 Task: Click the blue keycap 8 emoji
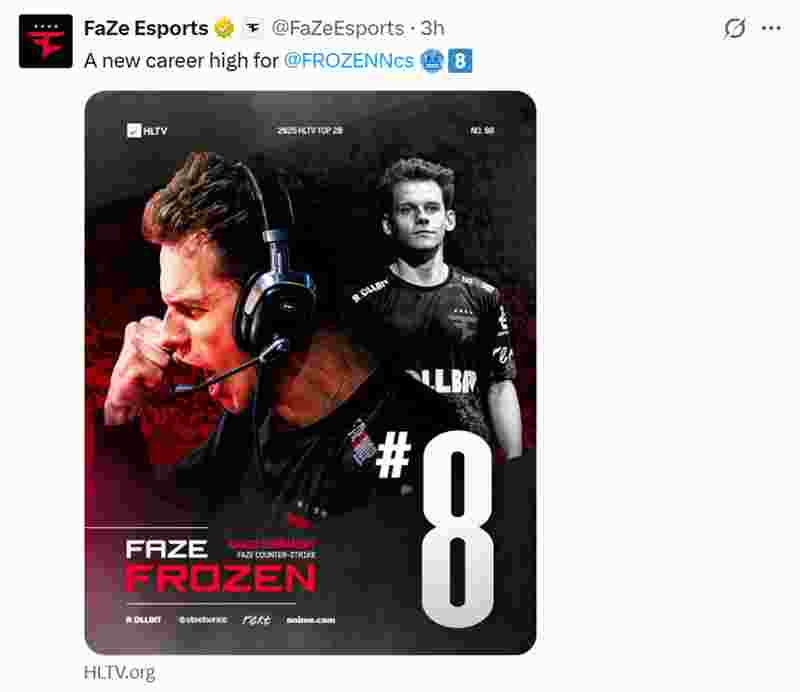click(x=460, y=61)
